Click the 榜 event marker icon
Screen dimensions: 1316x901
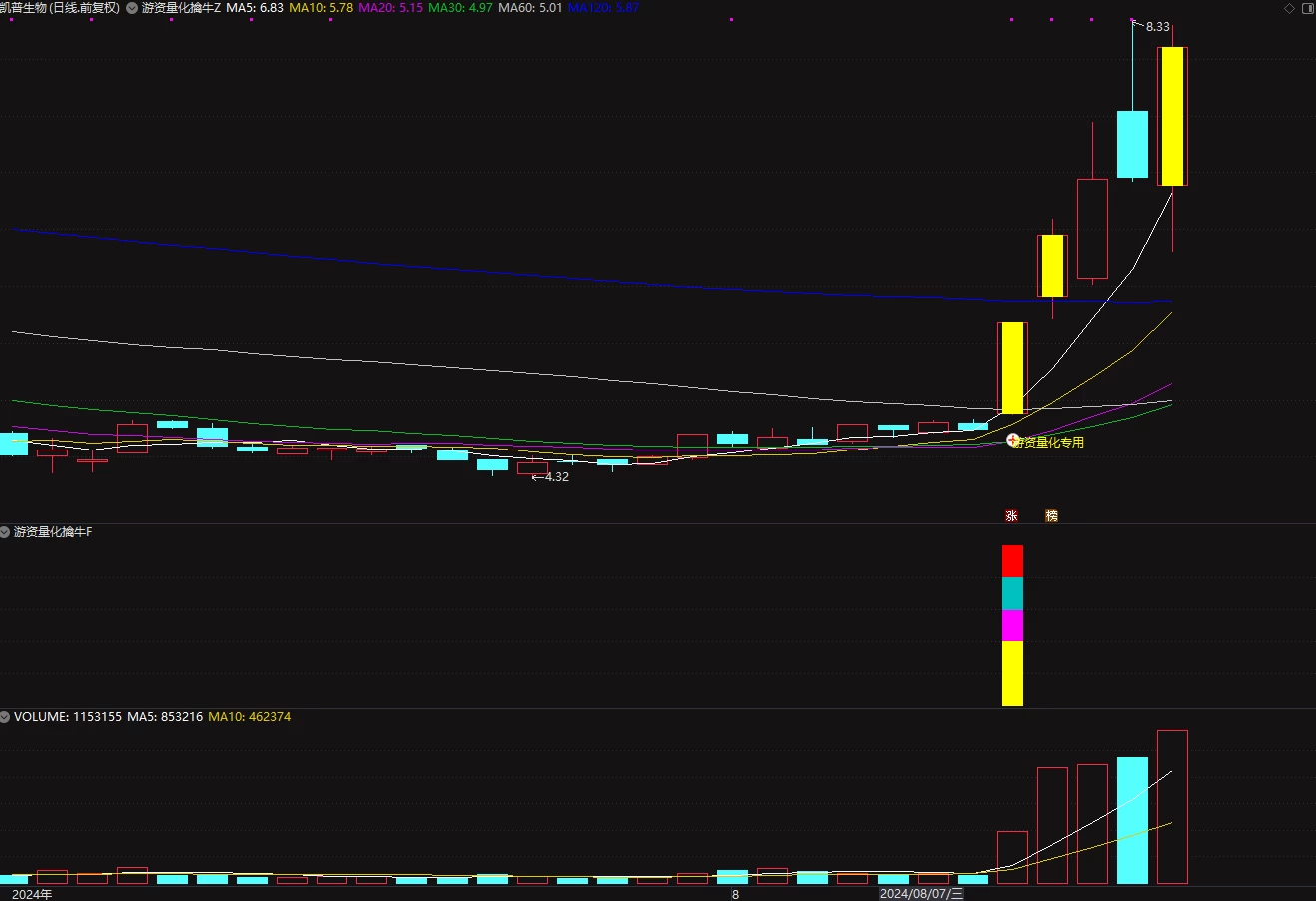1051,516
